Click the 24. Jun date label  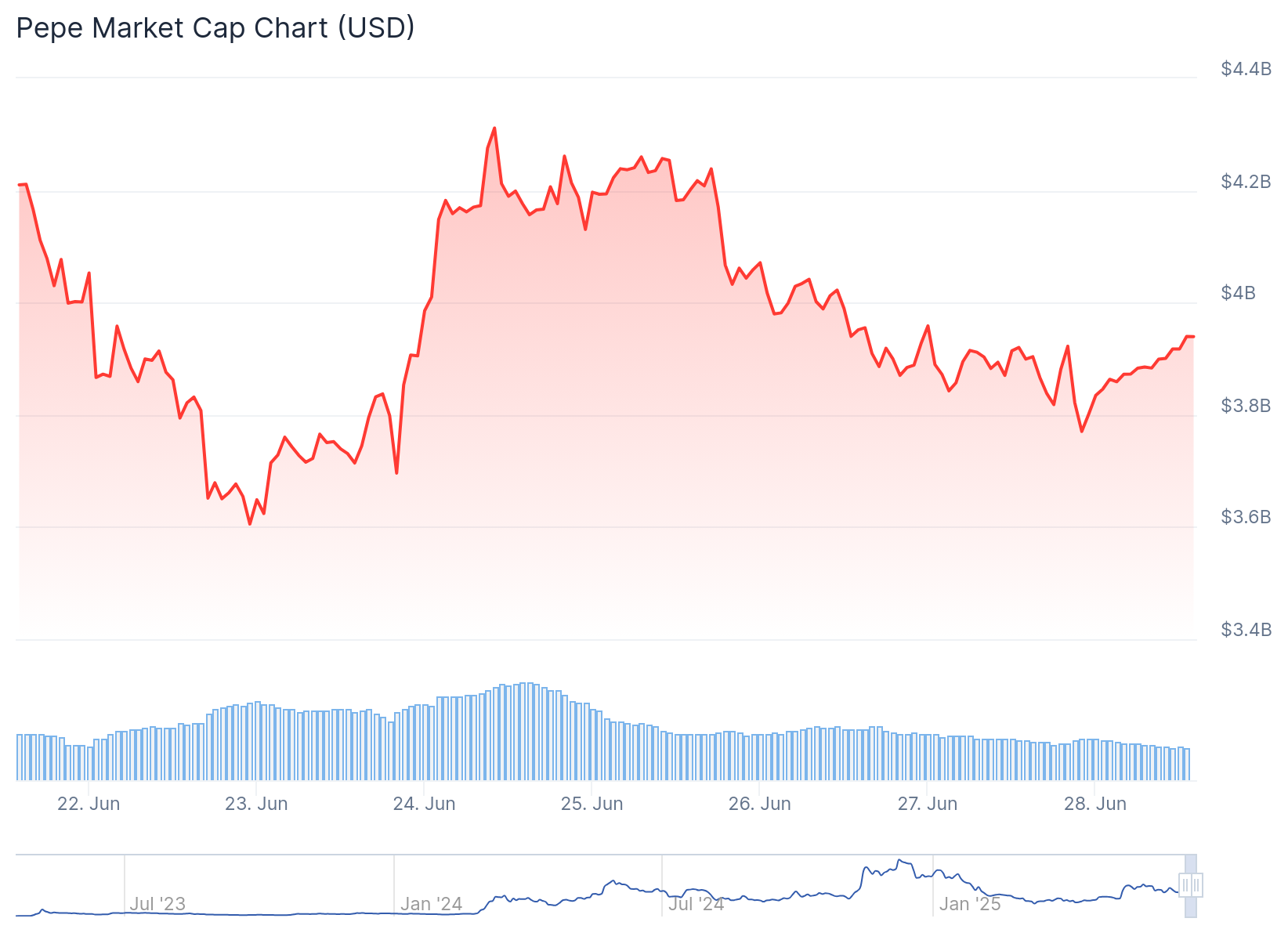pos(424,804)
